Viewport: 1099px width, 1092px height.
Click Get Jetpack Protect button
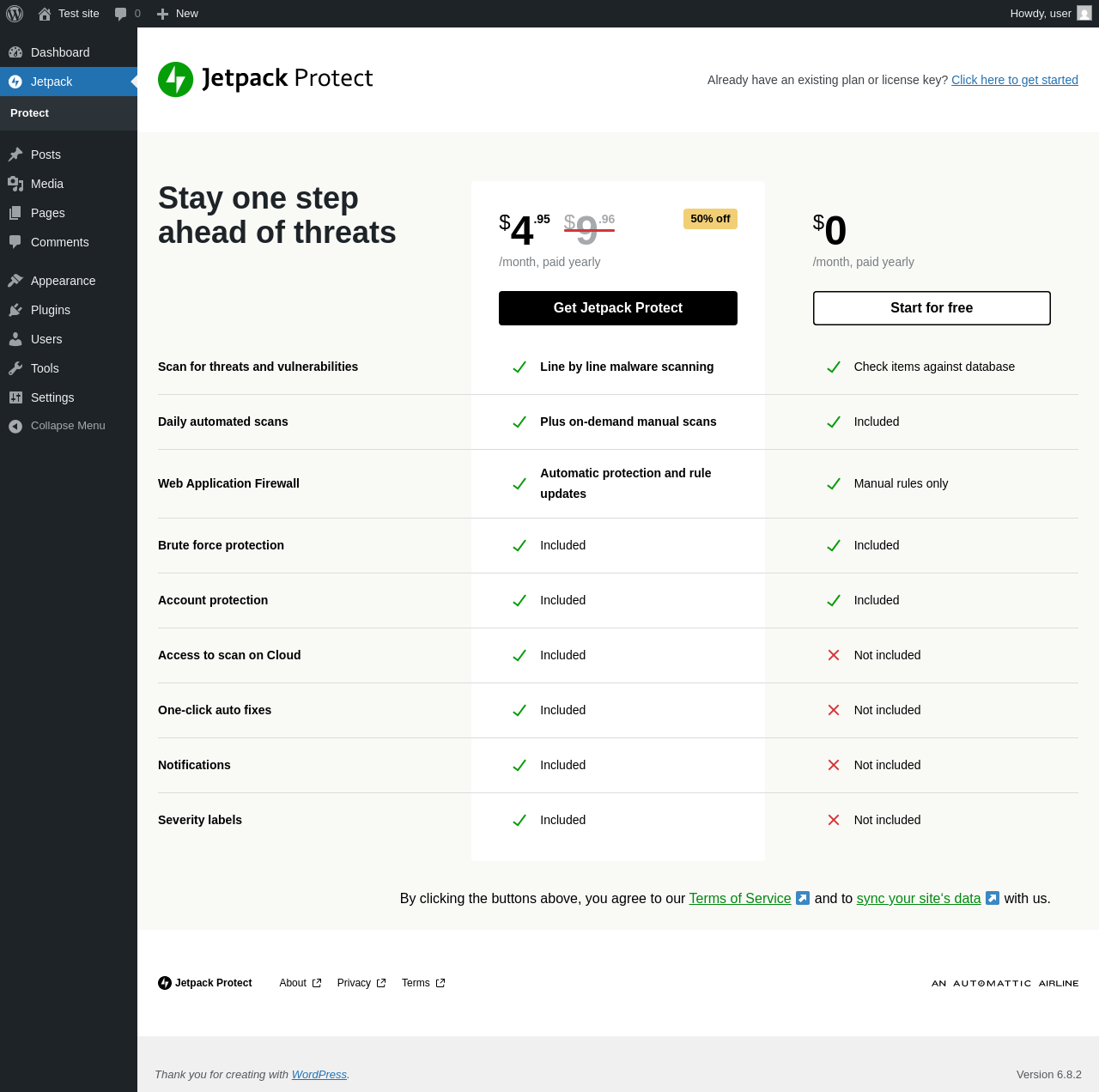(618, 308)
